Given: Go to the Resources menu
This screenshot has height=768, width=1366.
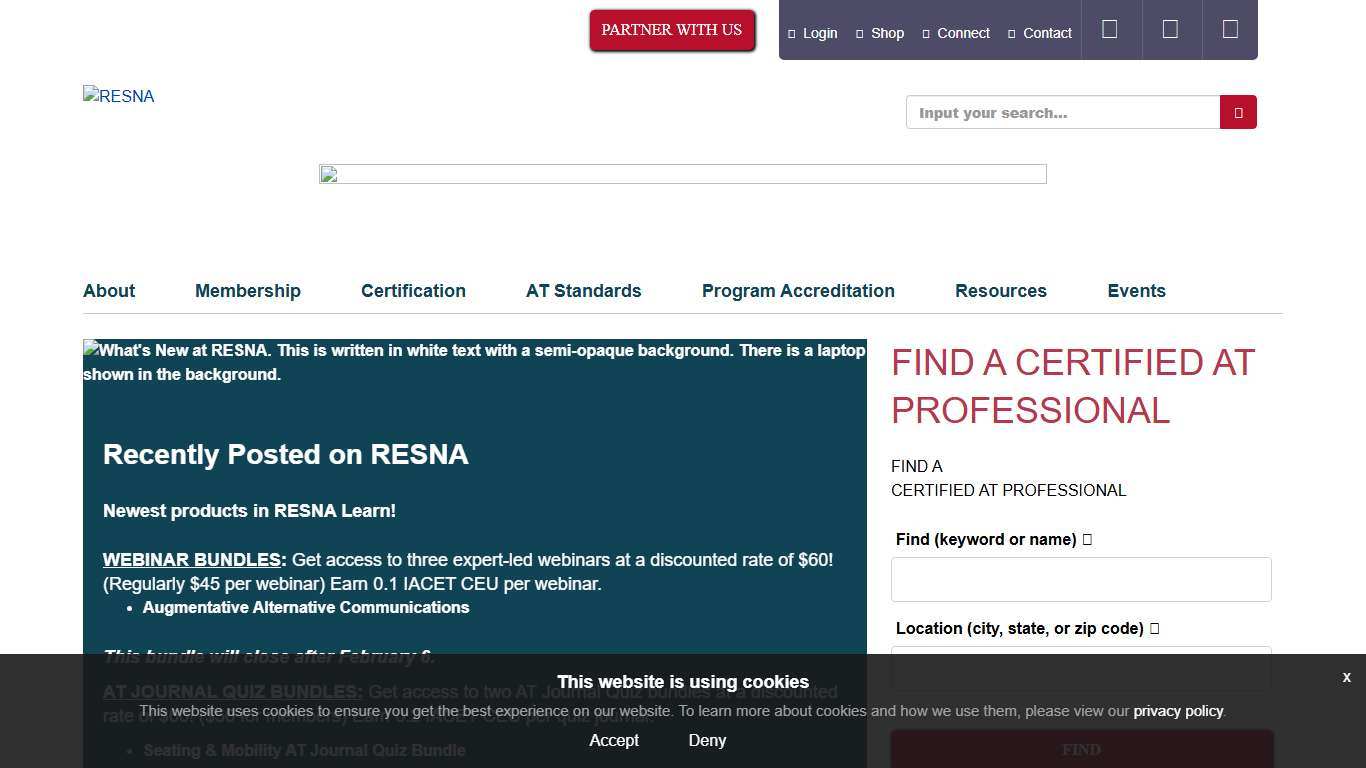Looking at the screenshot, I should (x=1000, y=291).
